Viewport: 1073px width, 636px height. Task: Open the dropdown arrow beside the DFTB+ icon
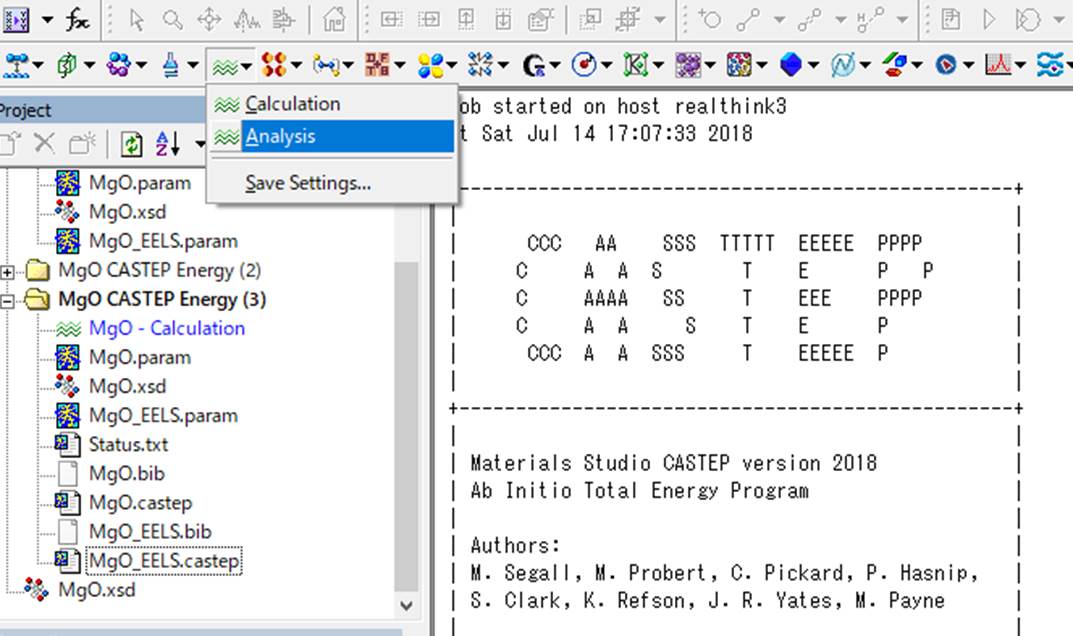(x=400, y=66)
